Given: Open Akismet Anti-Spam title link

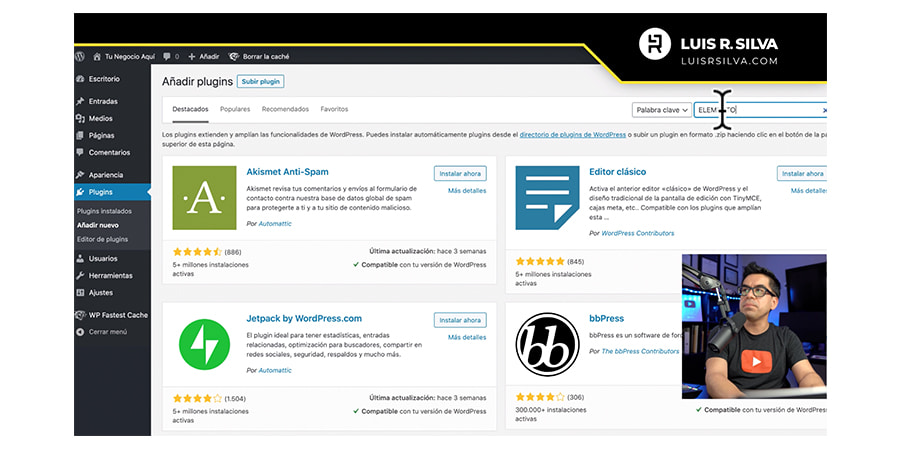Looking at the screenshot, I should (288, 172).
